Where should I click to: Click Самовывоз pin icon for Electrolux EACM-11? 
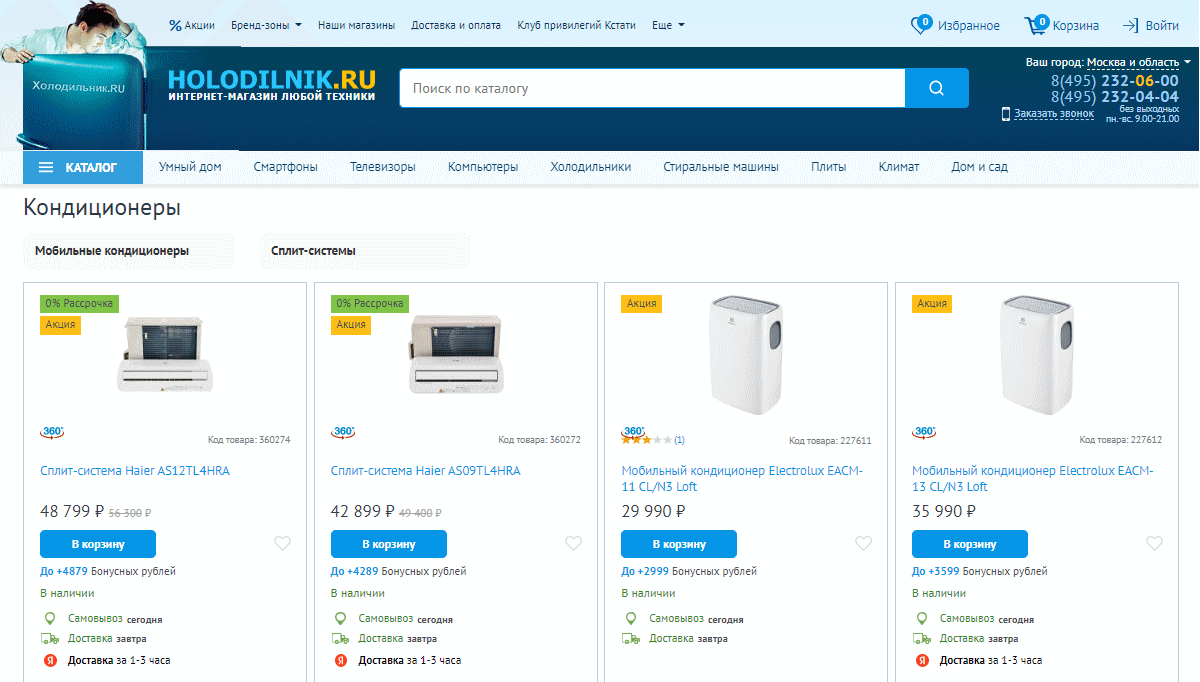[631, 618]
